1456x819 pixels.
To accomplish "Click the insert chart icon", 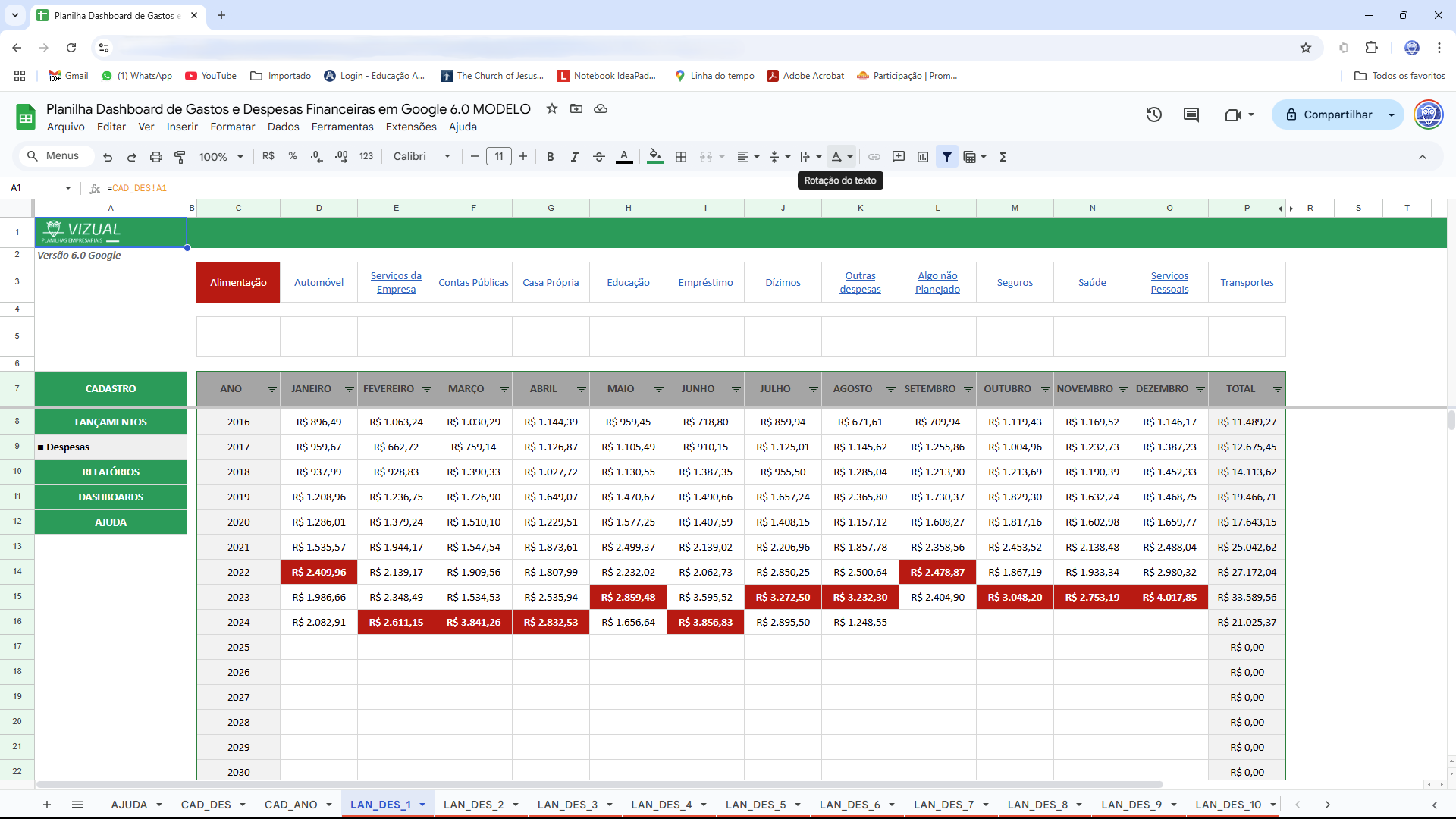I will coord(923,157).
